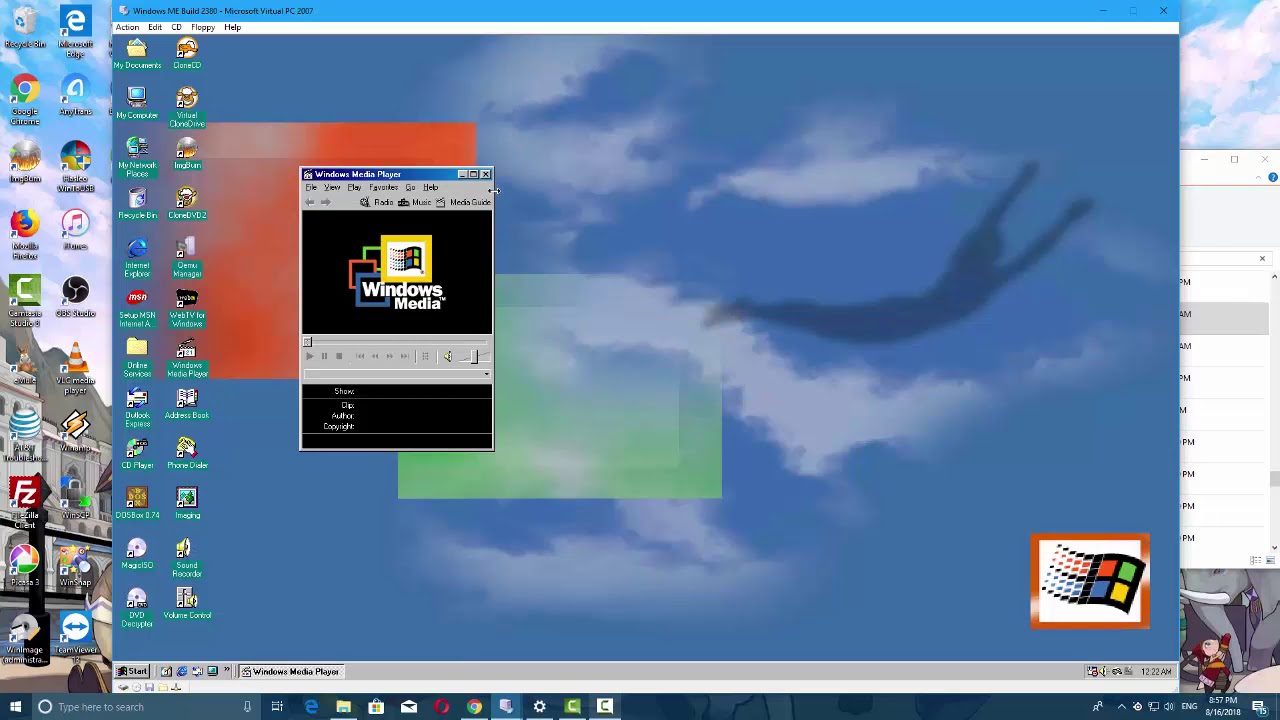Open MagicISO desktop icon
Screen dimensions: 1280x720
(x=137, y=553)
